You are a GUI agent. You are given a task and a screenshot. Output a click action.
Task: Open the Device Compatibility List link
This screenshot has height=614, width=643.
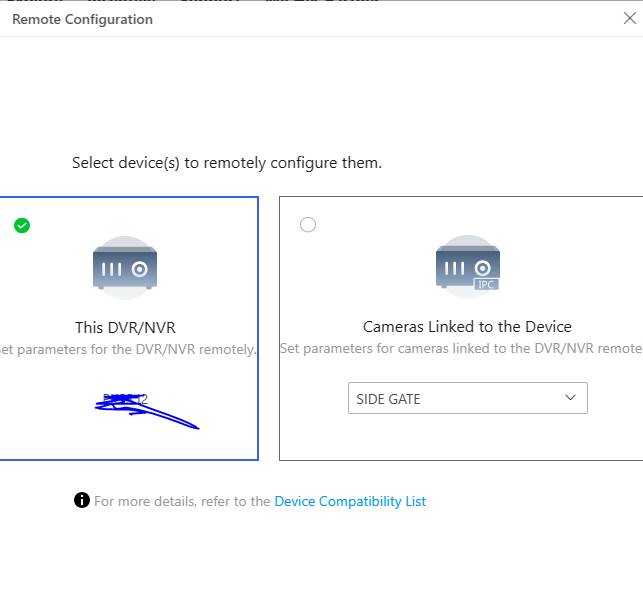pyautogui.click(x=350, y=501)
